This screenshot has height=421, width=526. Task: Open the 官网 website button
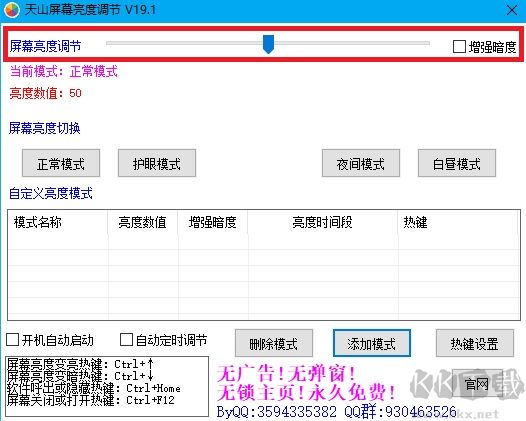(477, 383)
